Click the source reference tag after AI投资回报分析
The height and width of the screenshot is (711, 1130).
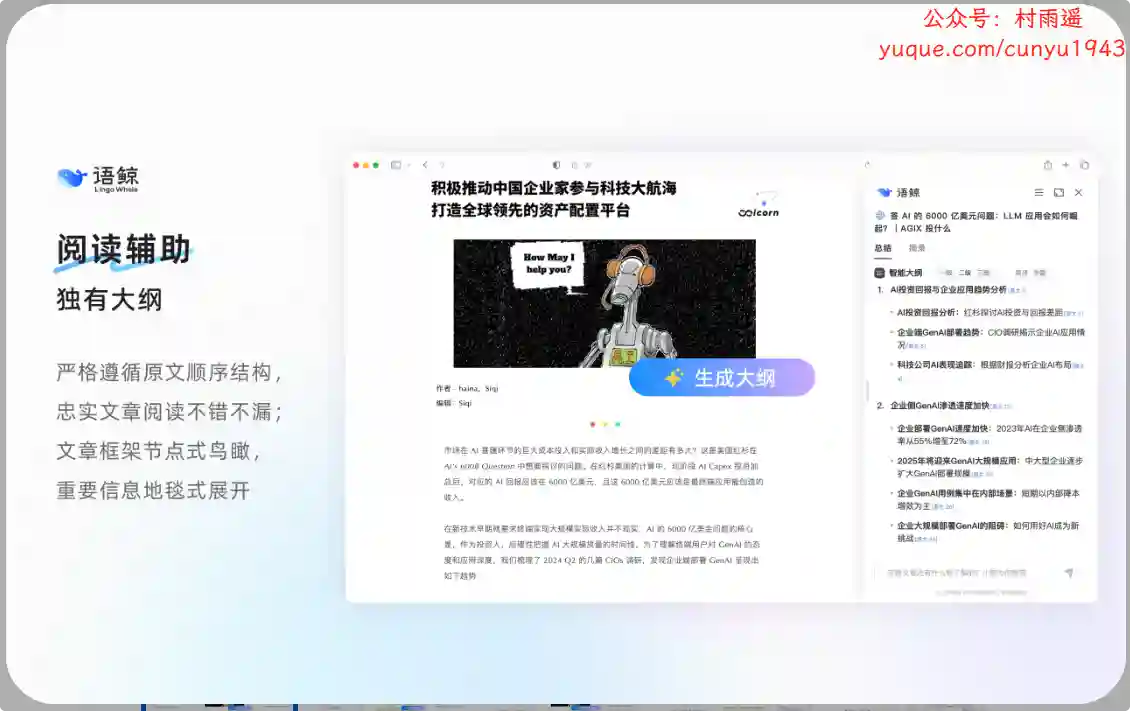point(1073,313)
